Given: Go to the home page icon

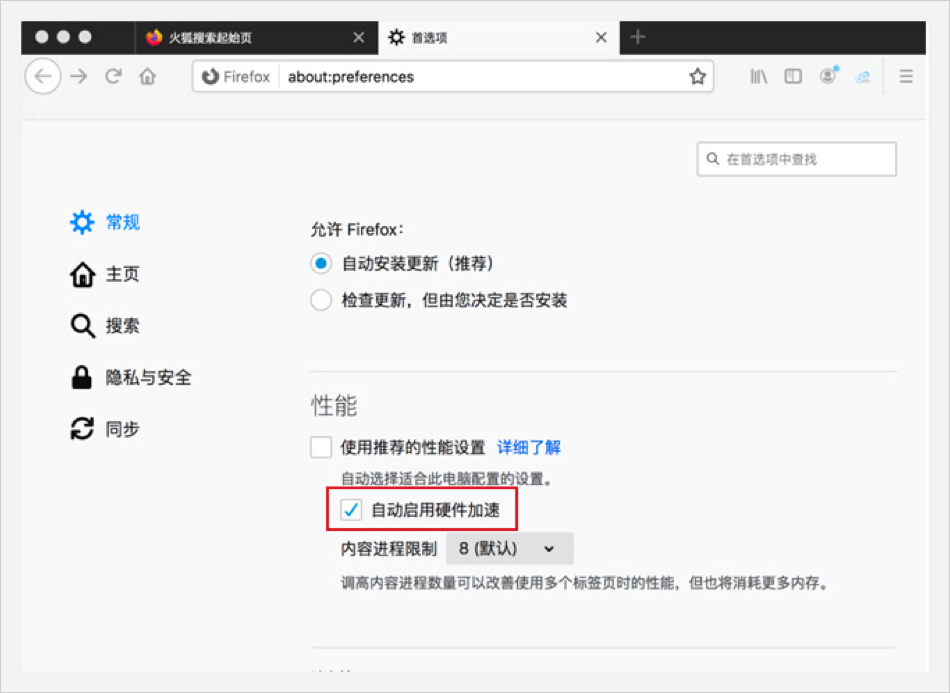Looking at the screenshot, I should tap(148, 76).
